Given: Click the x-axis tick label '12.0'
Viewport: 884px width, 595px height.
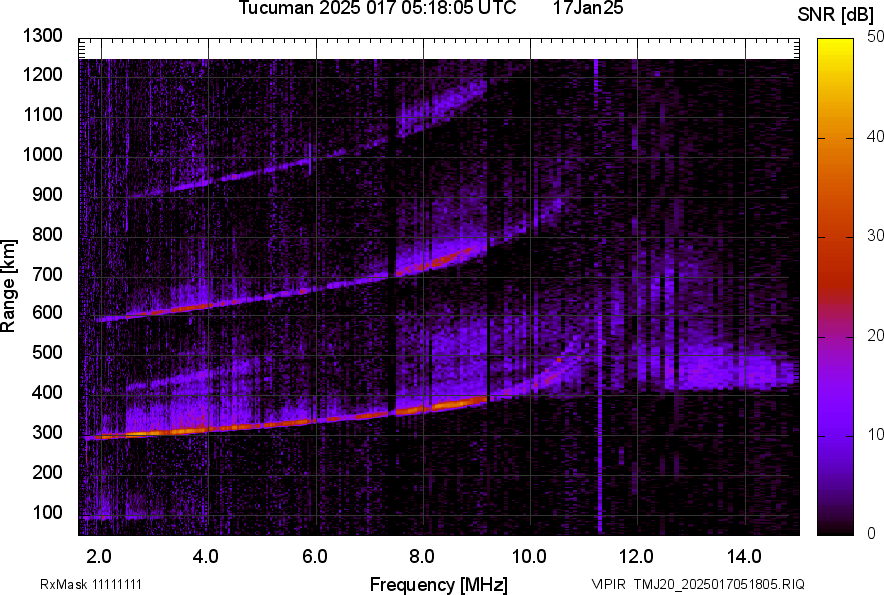Looking at the screenshot, I should point(637,556).
